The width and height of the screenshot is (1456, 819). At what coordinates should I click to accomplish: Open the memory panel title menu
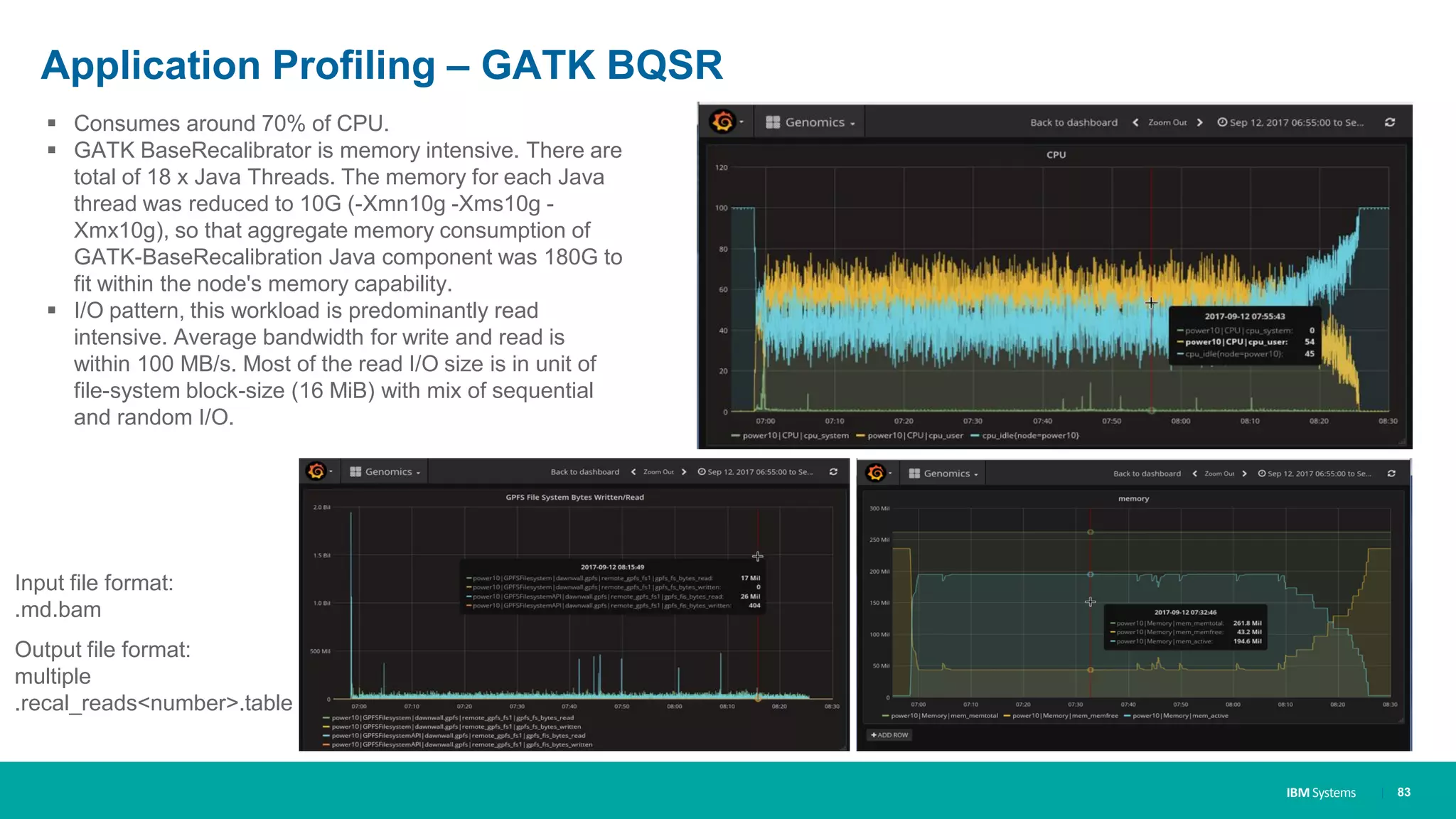pos(1133,498)
